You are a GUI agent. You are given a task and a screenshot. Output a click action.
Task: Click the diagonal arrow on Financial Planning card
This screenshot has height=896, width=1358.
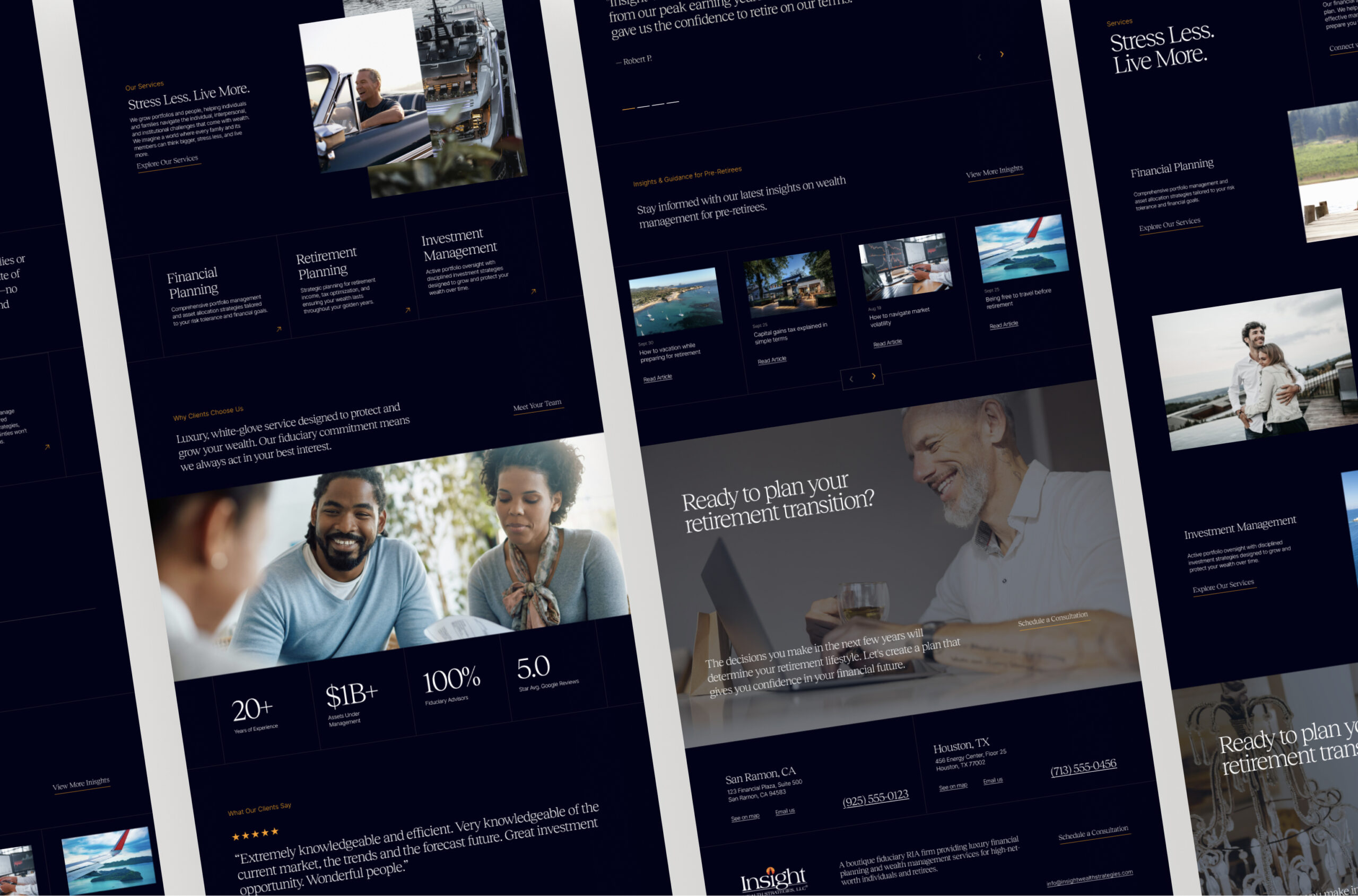tap(278, 329)
